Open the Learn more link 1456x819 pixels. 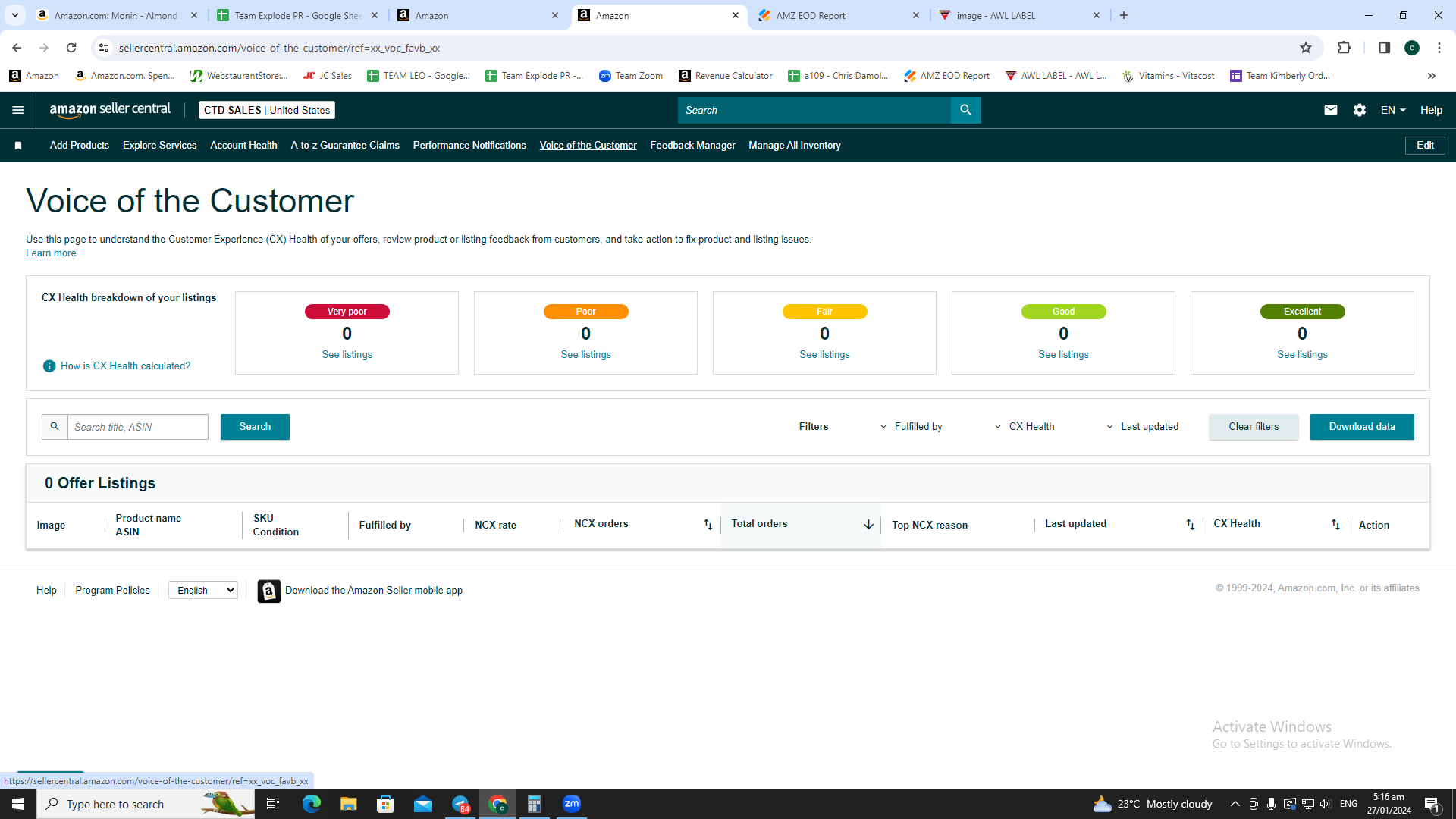[x=51, y=253]
